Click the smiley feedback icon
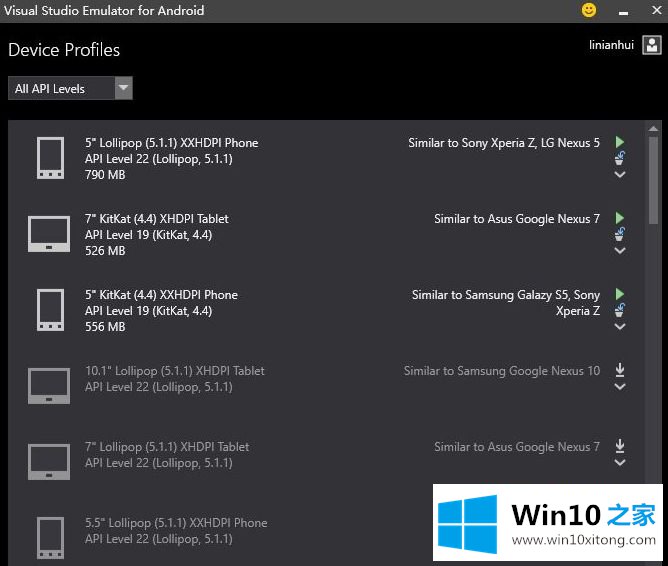The height and width of the screenshot is (566, 668). click(589, 10)
